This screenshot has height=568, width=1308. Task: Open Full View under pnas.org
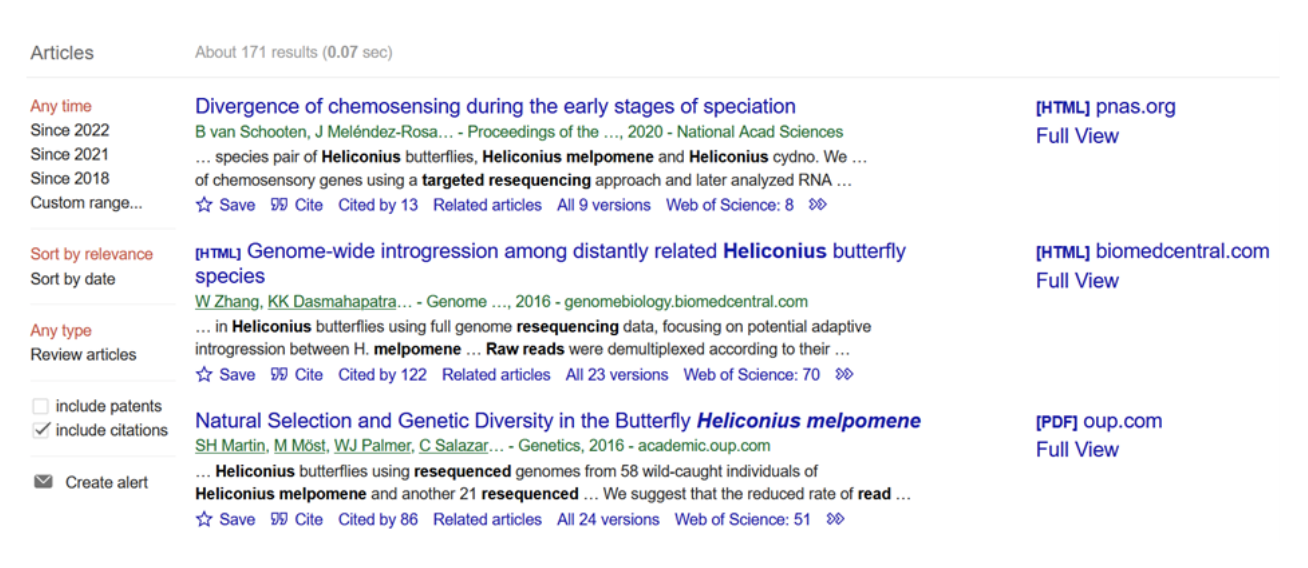click(x=1077, y=136)
